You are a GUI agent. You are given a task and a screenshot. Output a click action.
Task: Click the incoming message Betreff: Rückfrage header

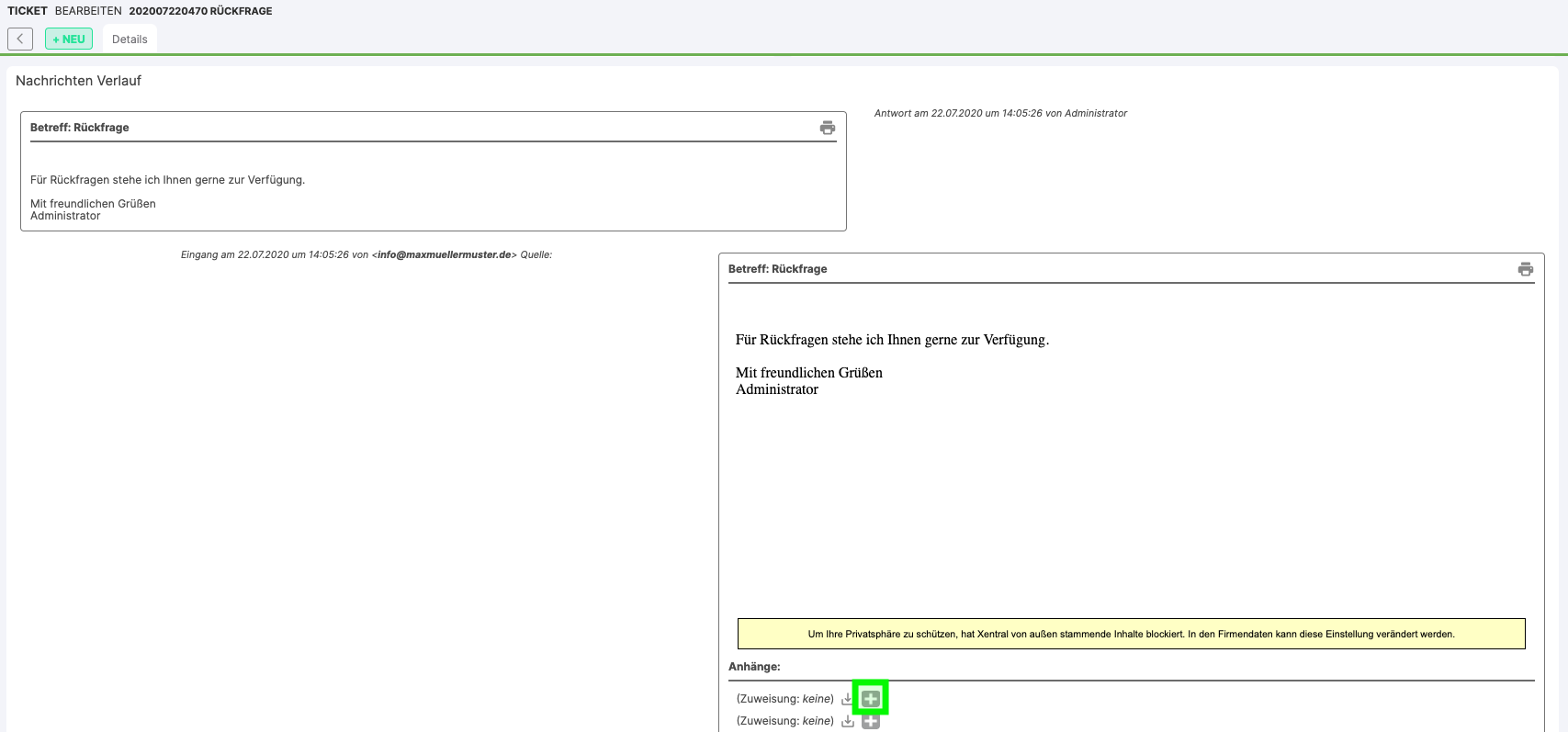click(778, 269)
